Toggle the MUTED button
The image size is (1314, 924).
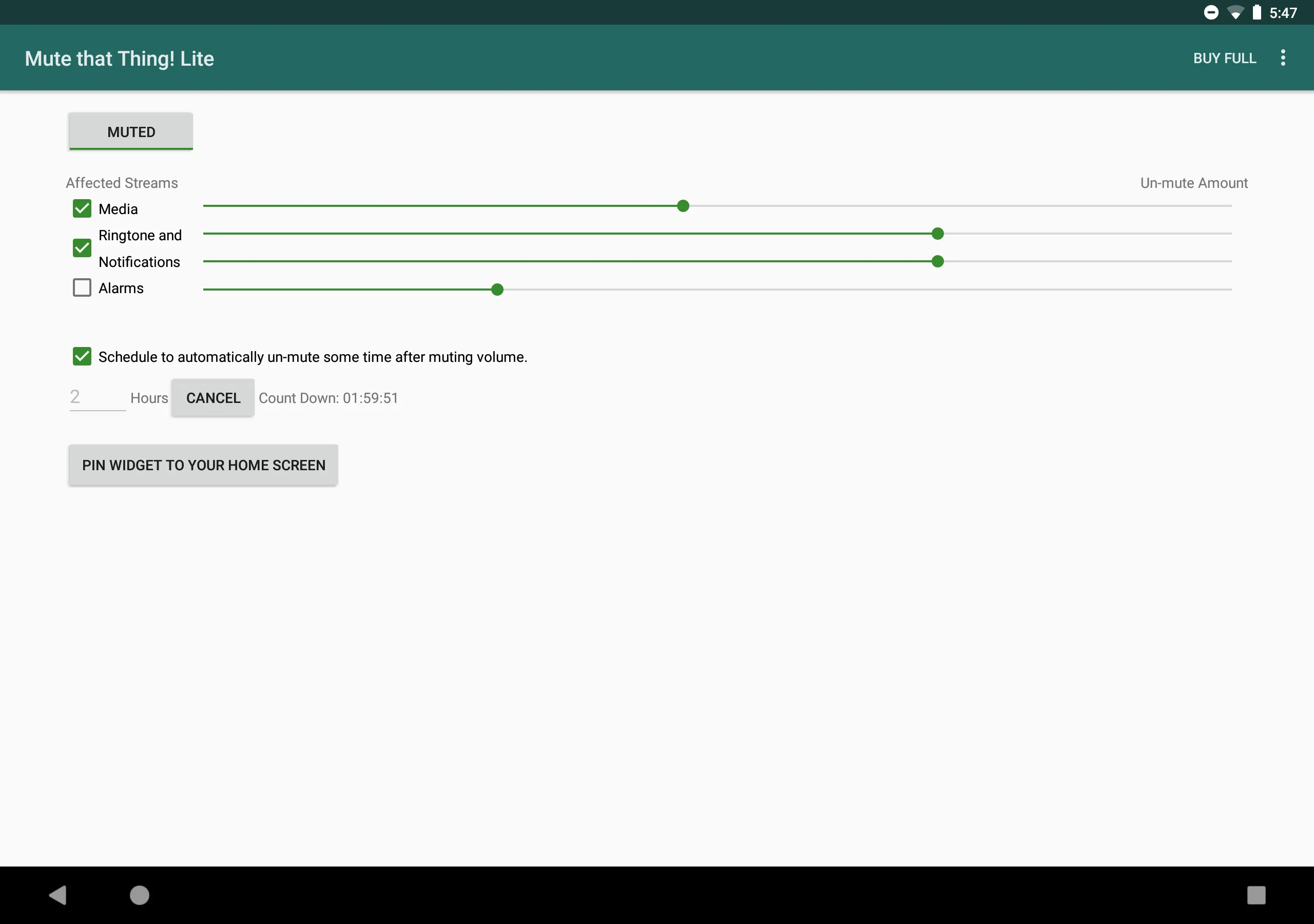click(131, 132)
